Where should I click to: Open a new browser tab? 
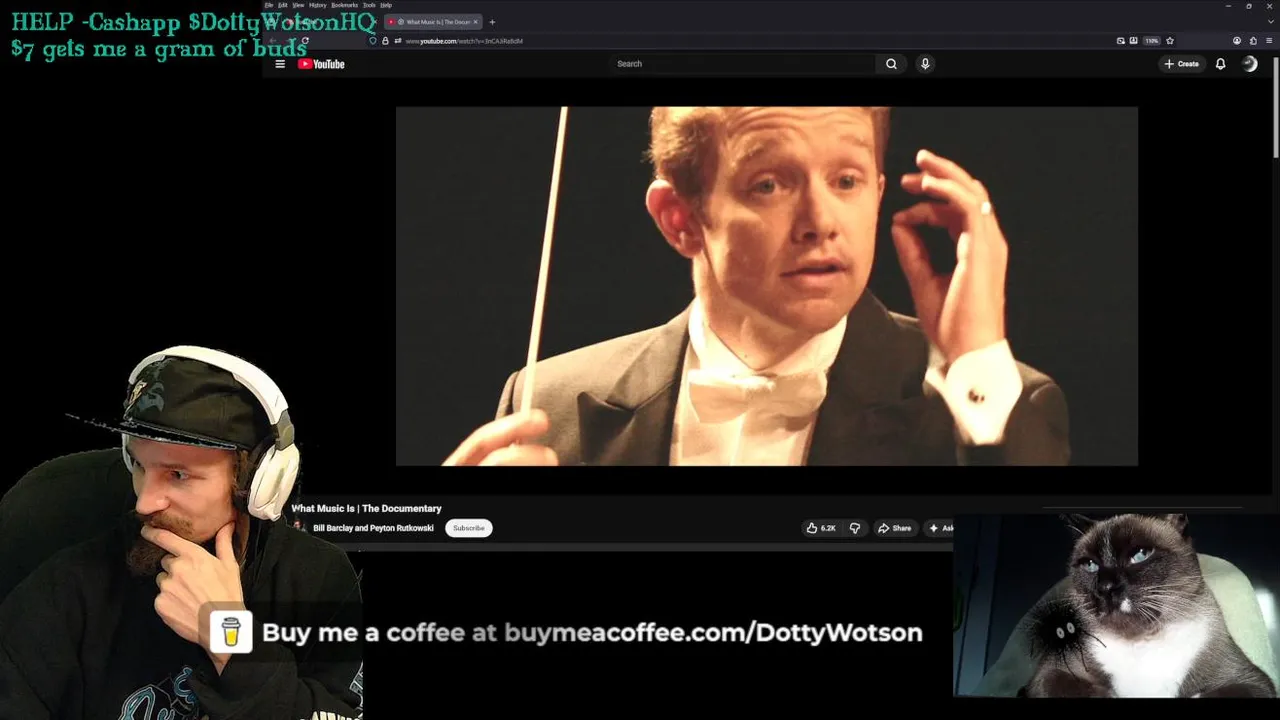point(492,22)
